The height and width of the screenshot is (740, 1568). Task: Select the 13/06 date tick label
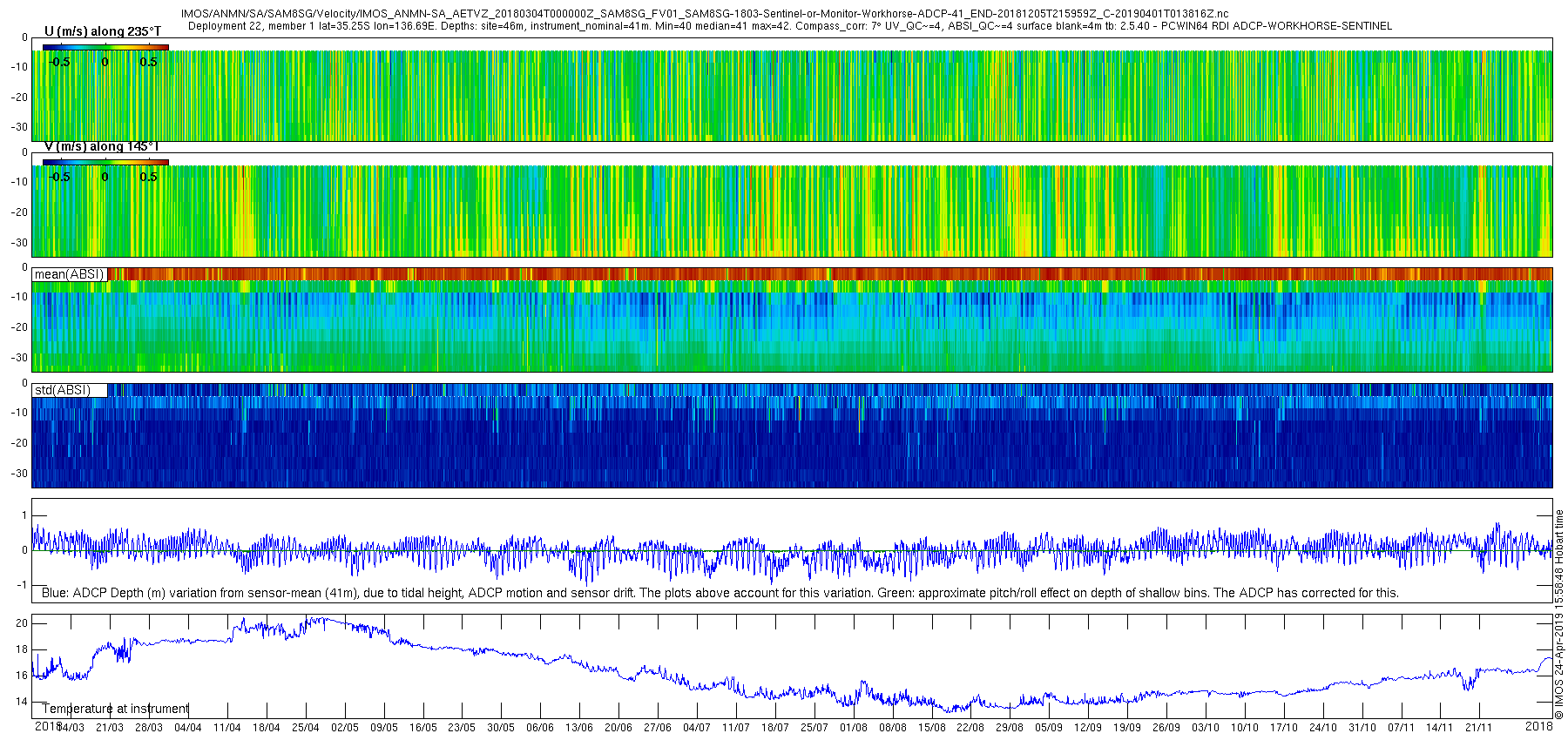tap(579, 728)
